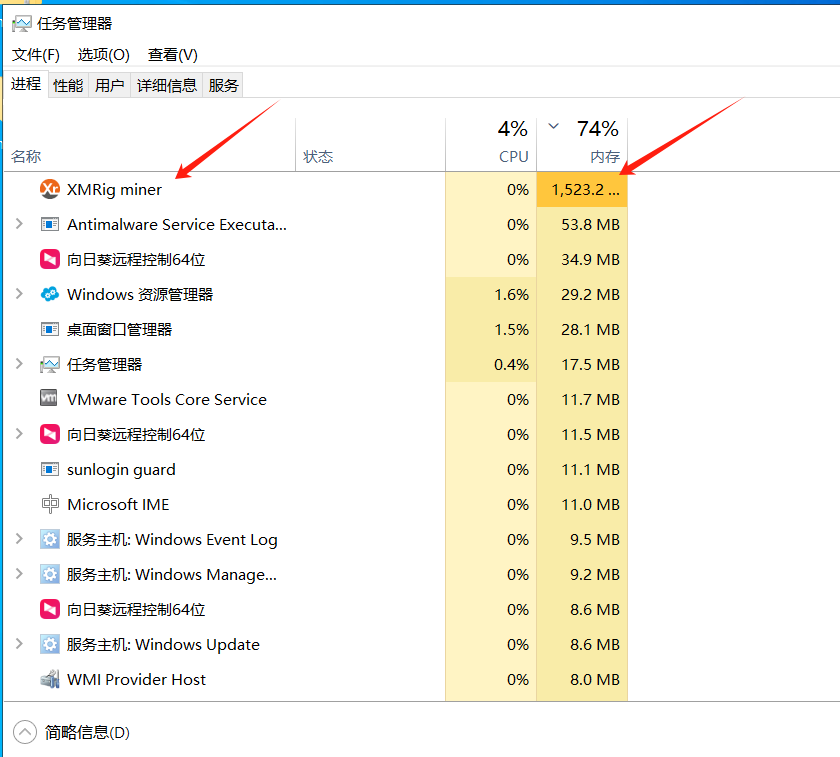Open the 查看(V) menu
Image resolution: width=840 pixels, height=757 pixels.
(x=172, y=55)
